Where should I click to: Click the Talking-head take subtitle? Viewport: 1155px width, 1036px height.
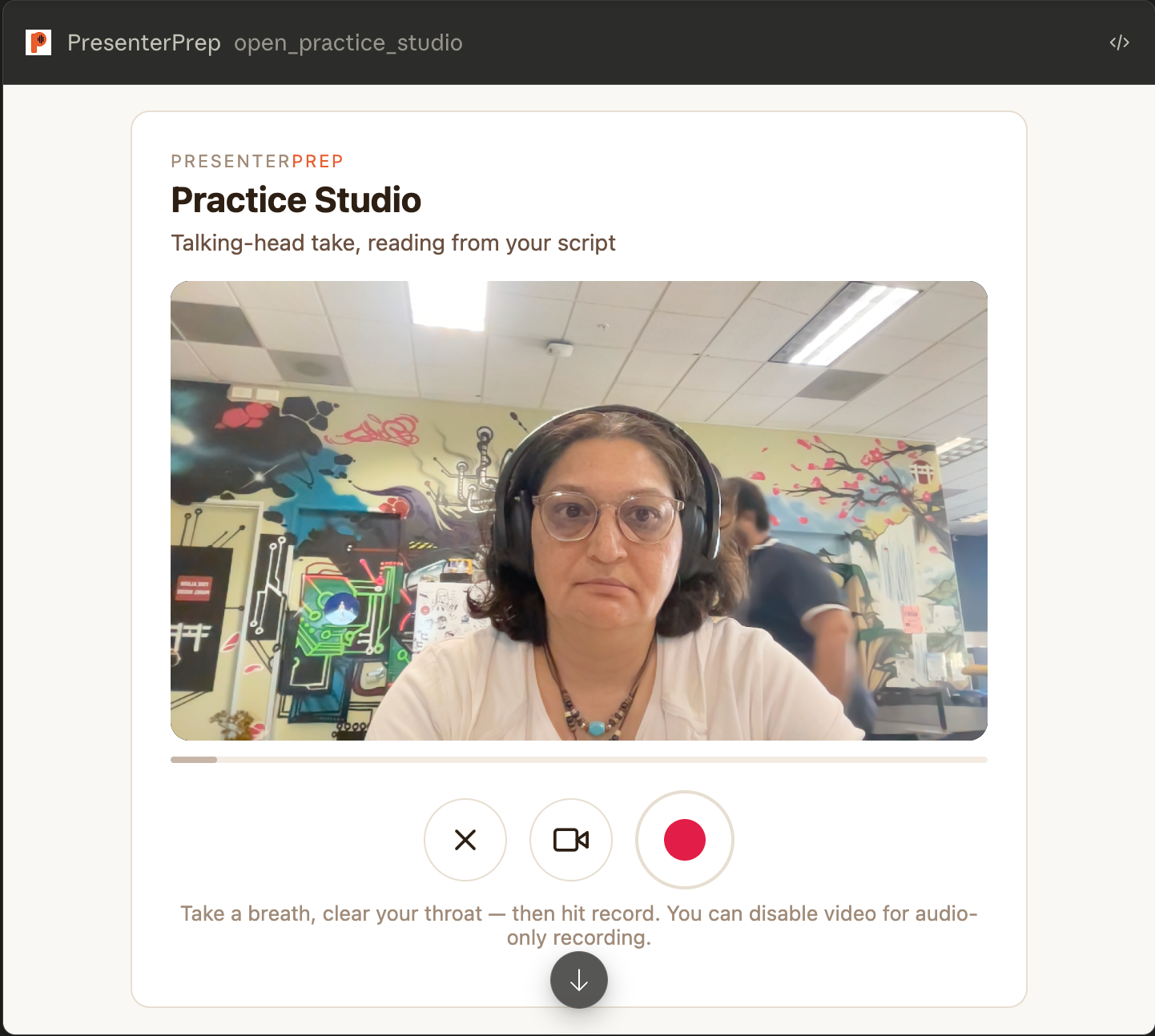tap(393, 243)
